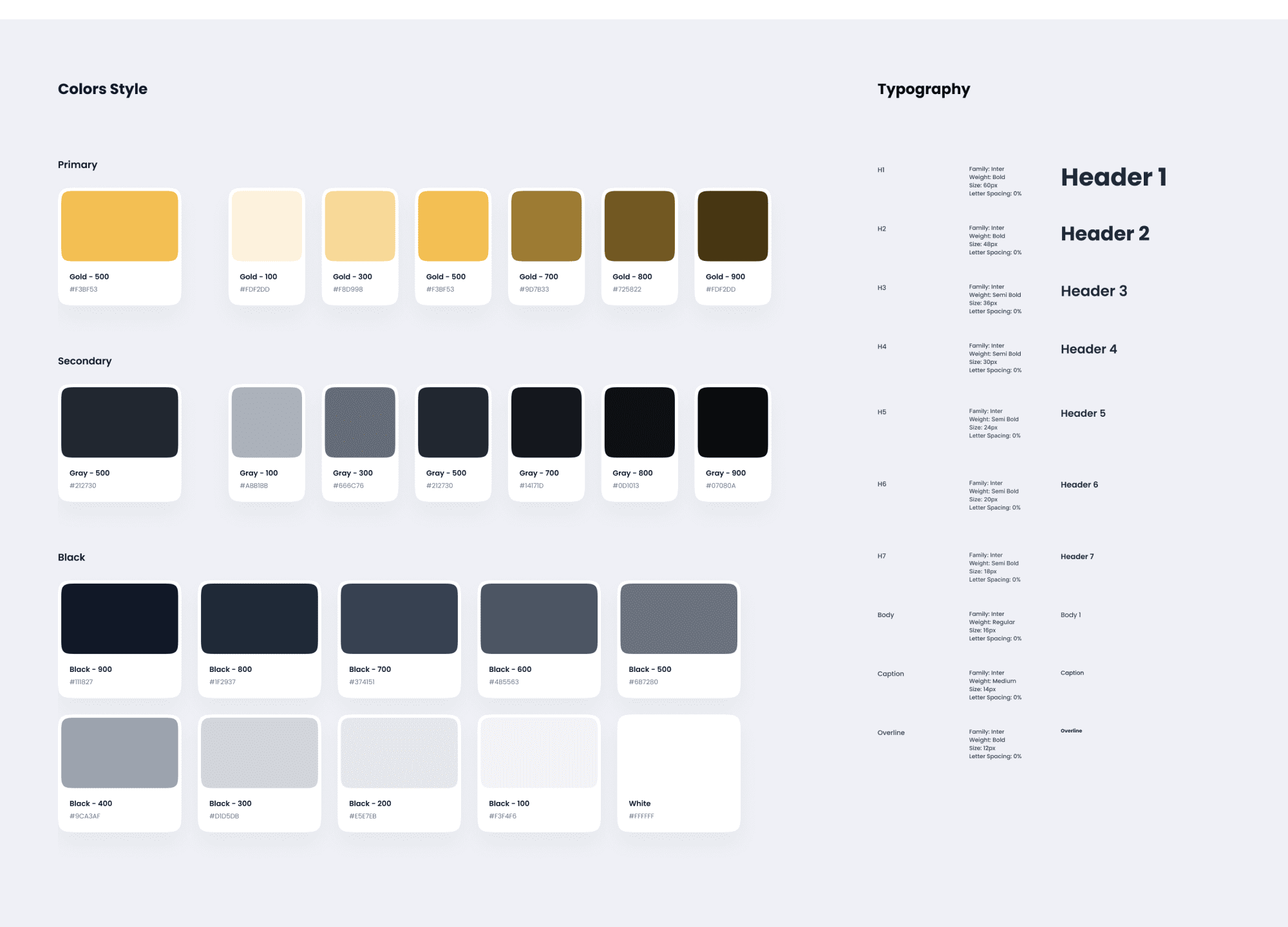Select the Gold - 800 color swatch
Image resolution: width=1288 pixels, height=927 pixels.
(x=639, y=226)
